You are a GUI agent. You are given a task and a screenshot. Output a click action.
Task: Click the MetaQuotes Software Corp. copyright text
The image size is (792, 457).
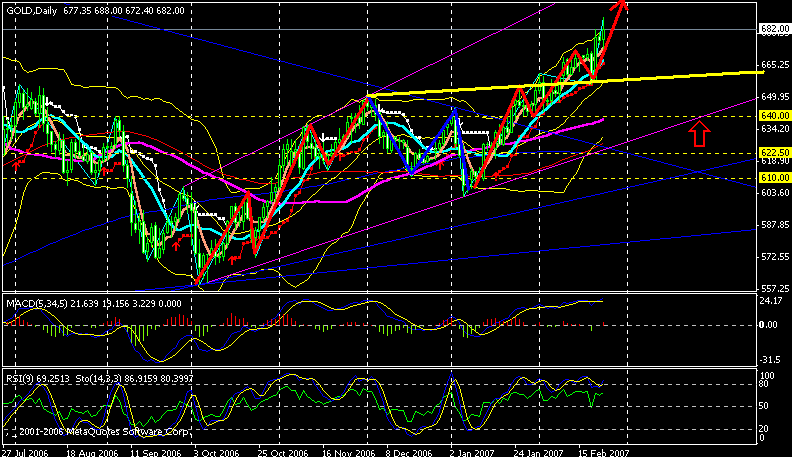pyautogui.click(x=76, y=431)
